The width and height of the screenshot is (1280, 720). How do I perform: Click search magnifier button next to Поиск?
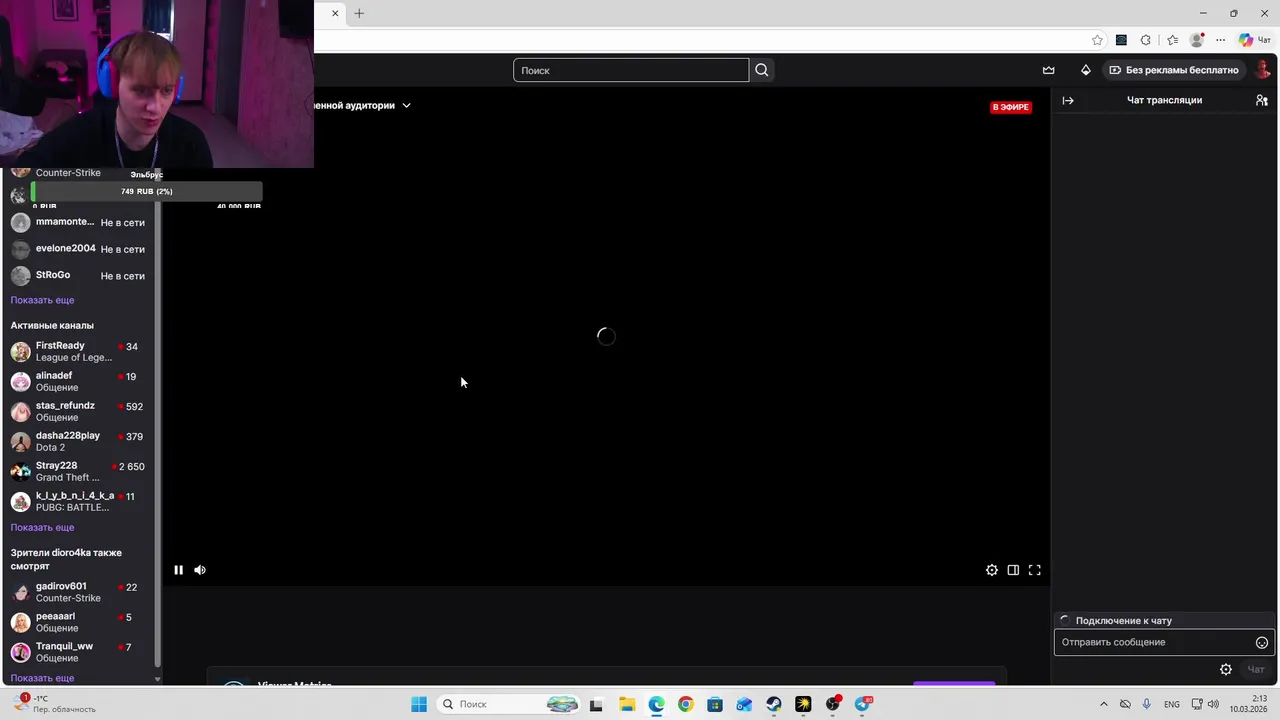coord(762,70)
